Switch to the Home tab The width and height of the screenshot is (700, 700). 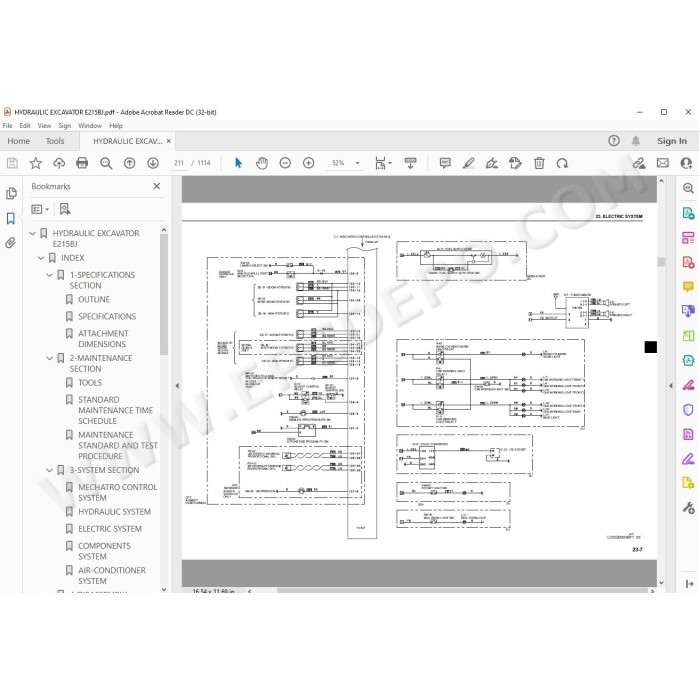tap(18, 141)
